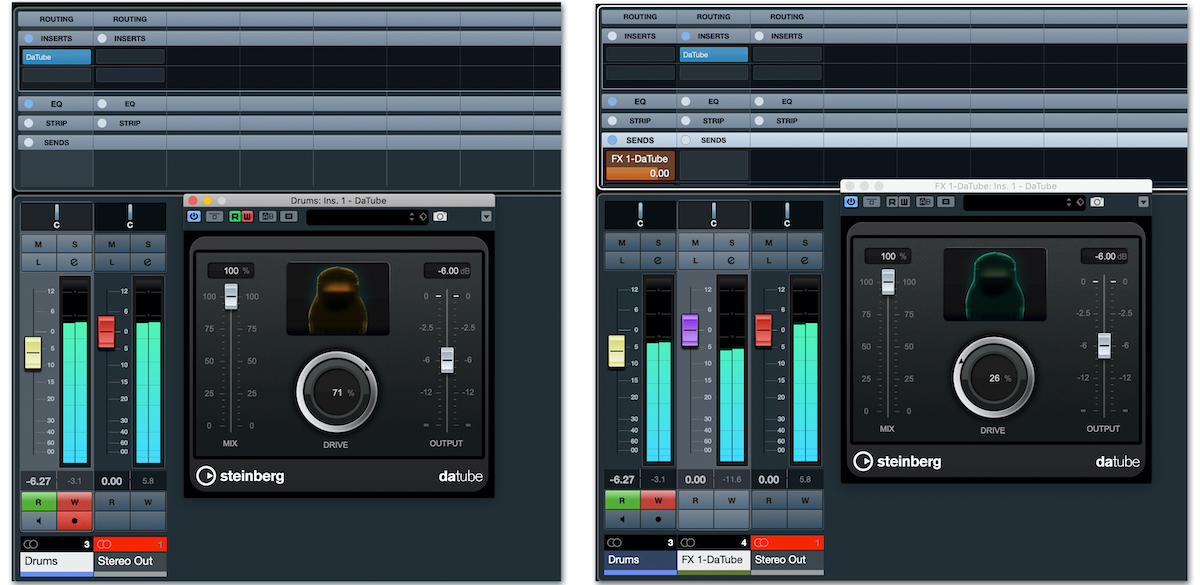This screenshot has width=1200, height=585.
Task: Click R button on FX 1-DaTube channel
Action: point(696,501)
